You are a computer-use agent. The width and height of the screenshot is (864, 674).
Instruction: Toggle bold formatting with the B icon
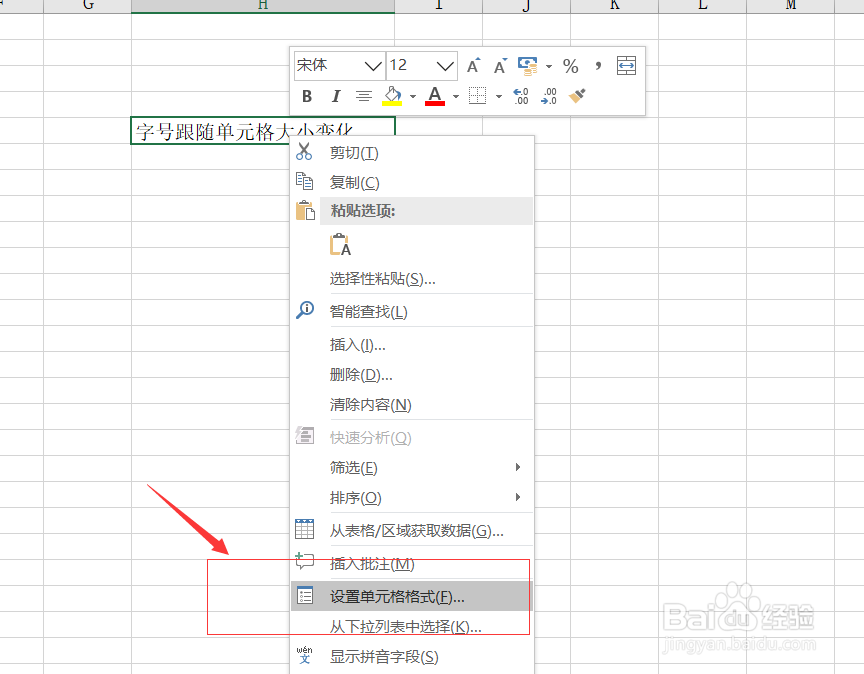[307, 96]
